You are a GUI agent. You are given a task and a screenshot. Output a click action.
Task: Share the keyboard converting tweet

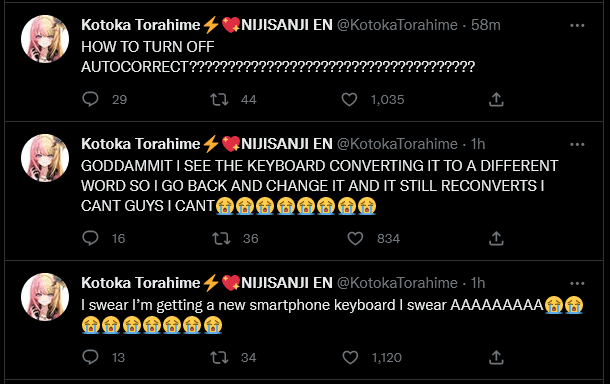click(496, 238)
